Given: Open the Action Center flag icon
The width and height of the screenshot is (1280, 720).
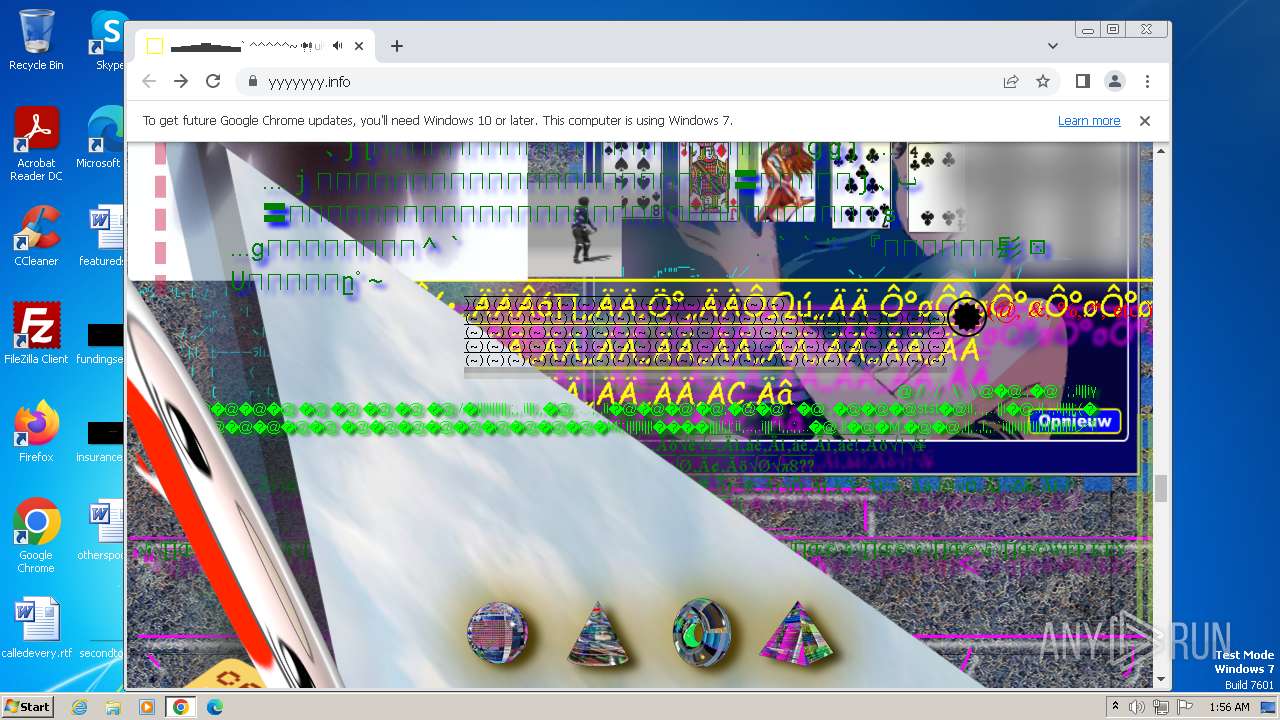Looking at the screenshot, I should coord(1185,707).
